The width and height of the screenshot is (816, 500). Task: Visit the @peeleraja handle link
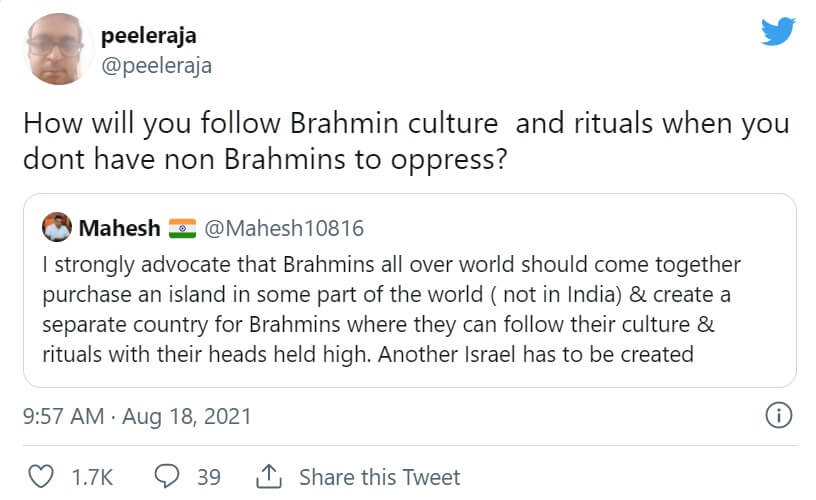click(x=156, y=65)
